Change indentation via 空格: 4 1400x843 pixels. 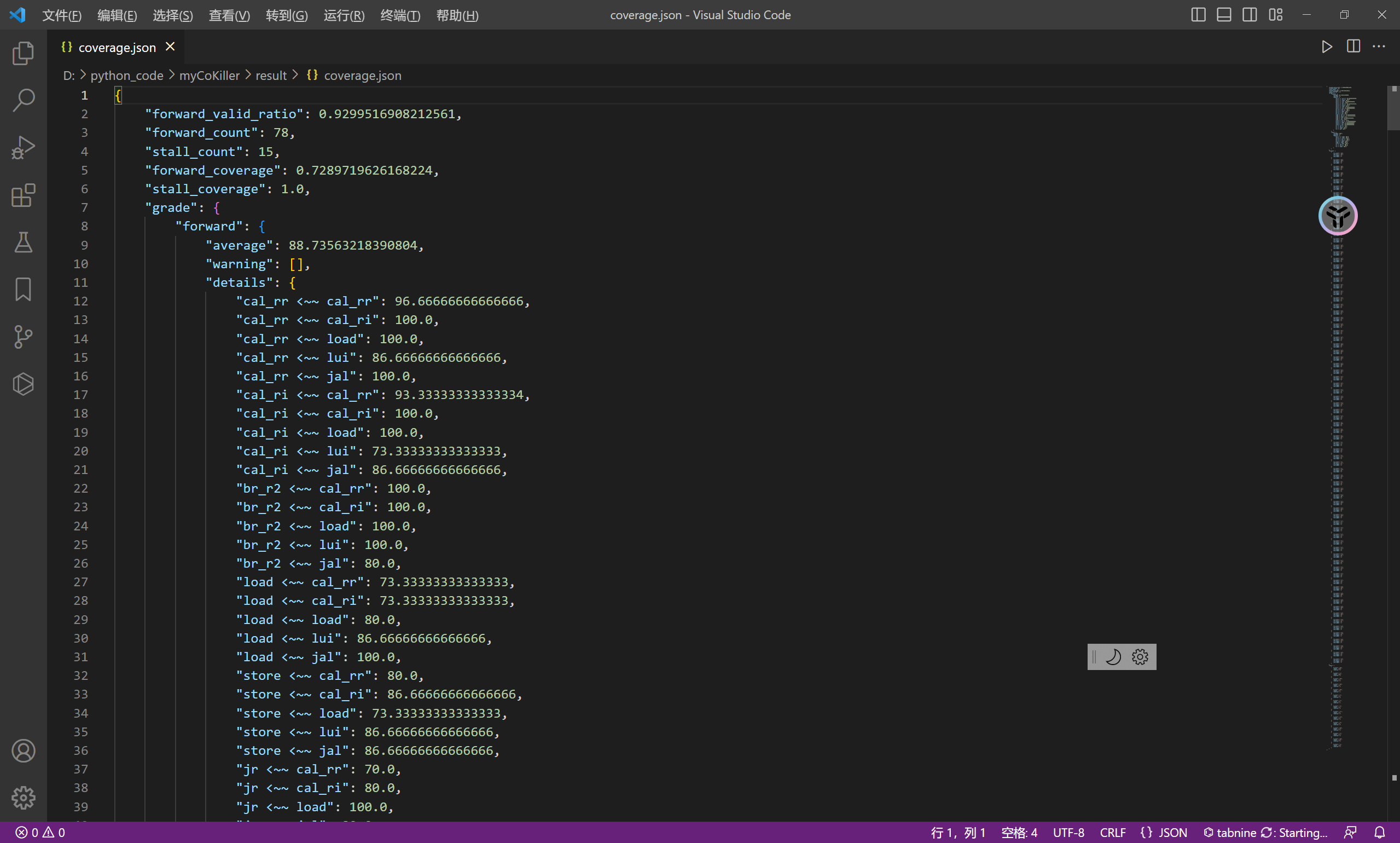point(1019,833)
